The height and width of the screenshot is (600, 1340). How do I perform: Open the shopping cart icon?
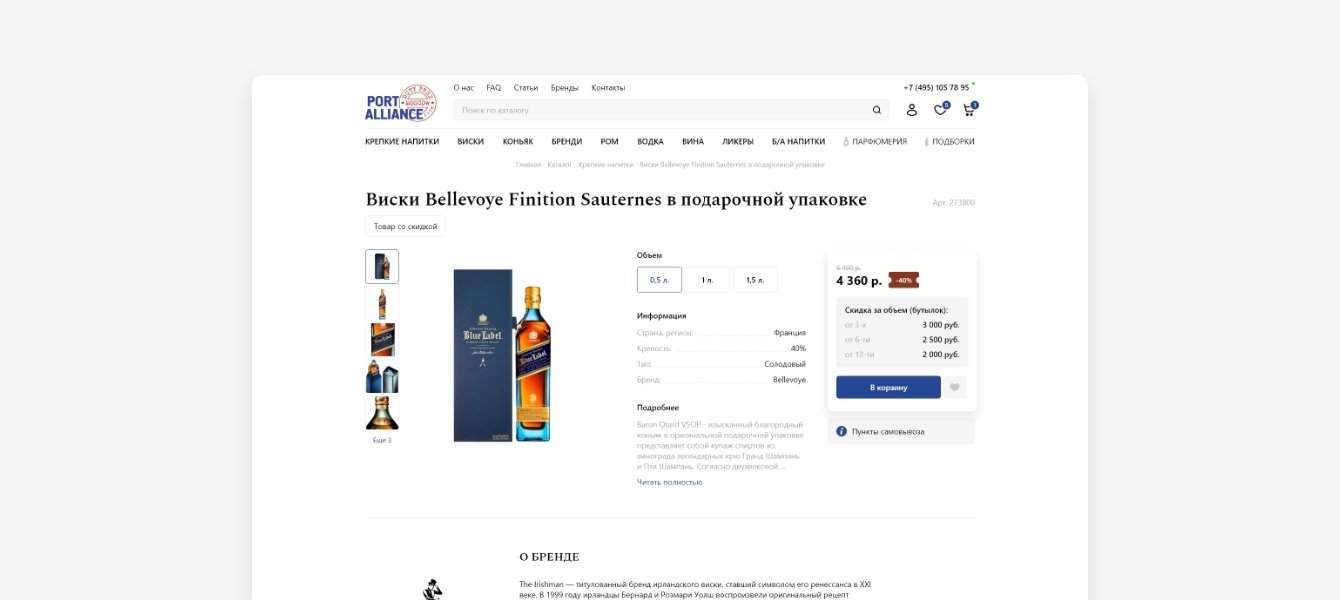[968, 110]
